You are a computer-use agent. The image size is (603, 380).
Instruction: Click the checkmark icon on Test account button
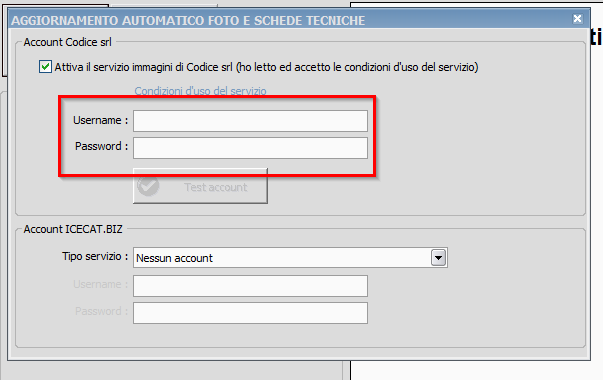148,187
